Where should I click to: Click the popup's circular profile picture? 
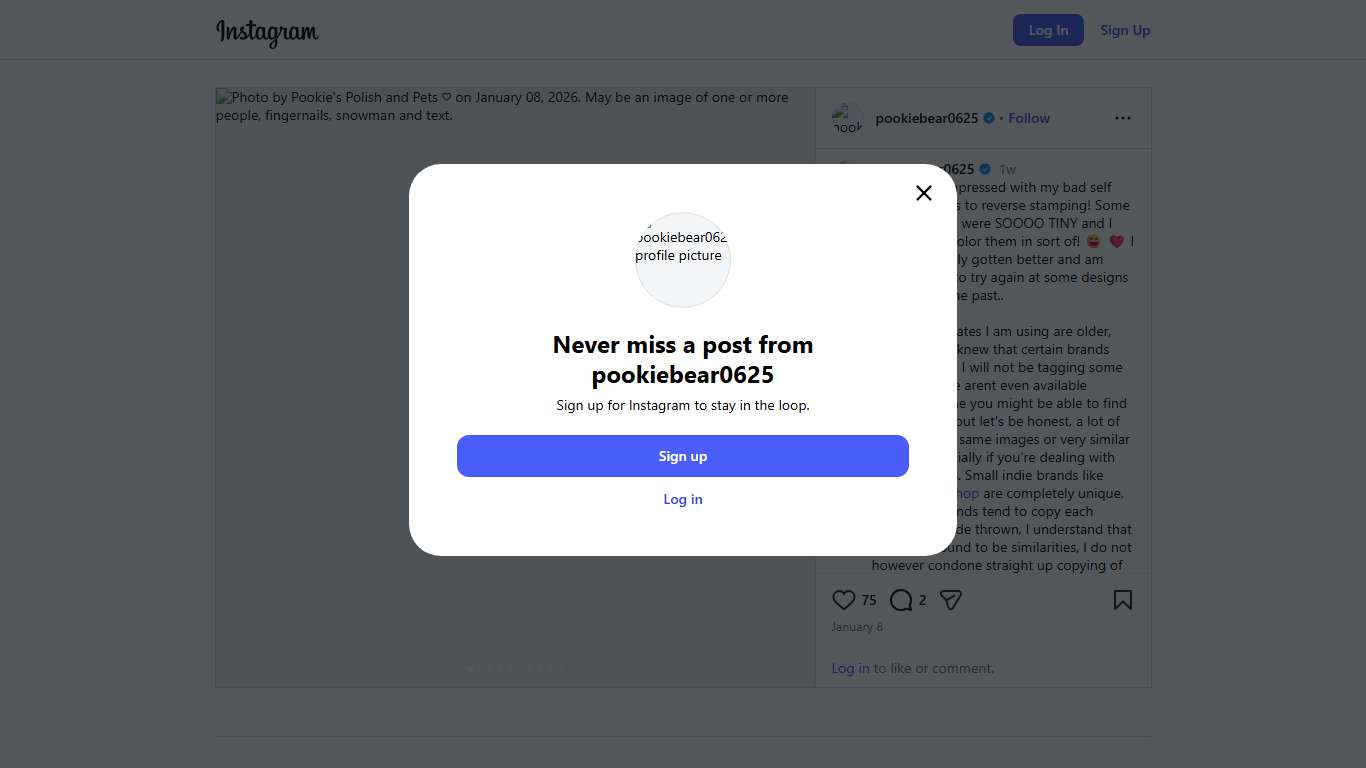click(683, 259)
